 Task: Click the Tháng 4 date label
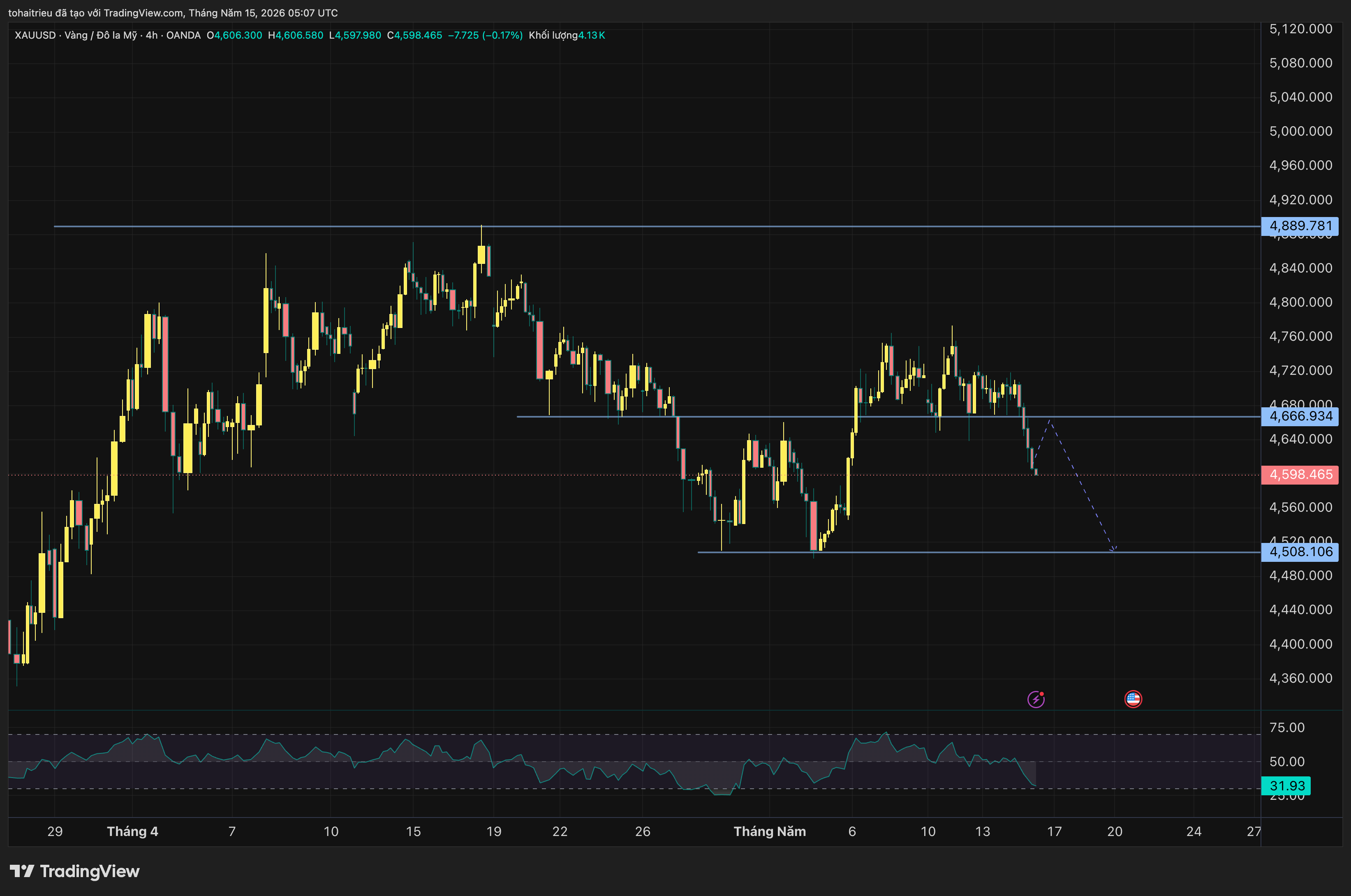(132, 831)
